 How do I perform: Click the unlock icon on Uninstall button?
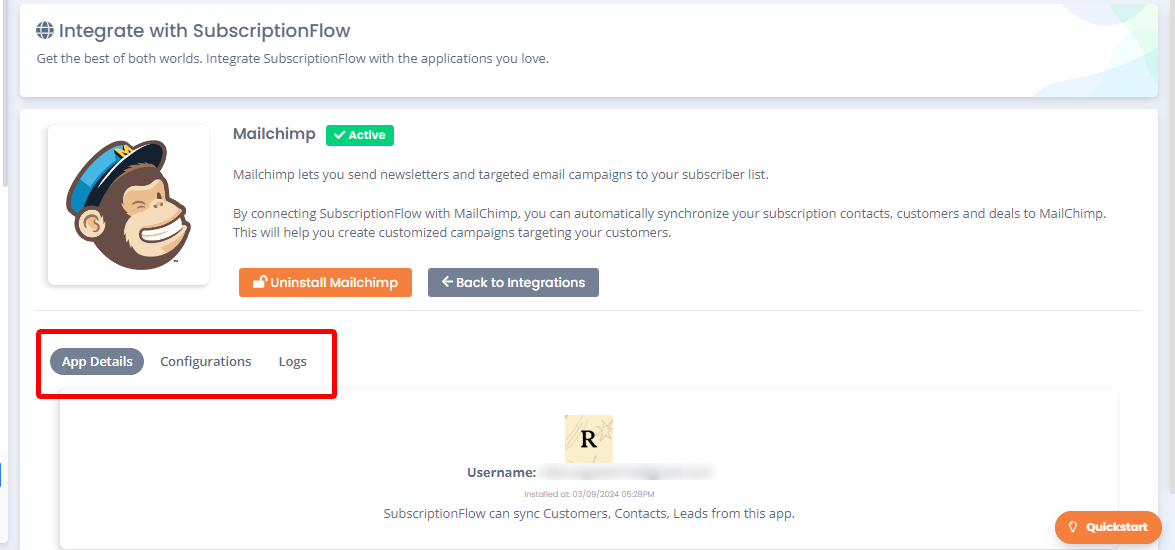point(260,282)
